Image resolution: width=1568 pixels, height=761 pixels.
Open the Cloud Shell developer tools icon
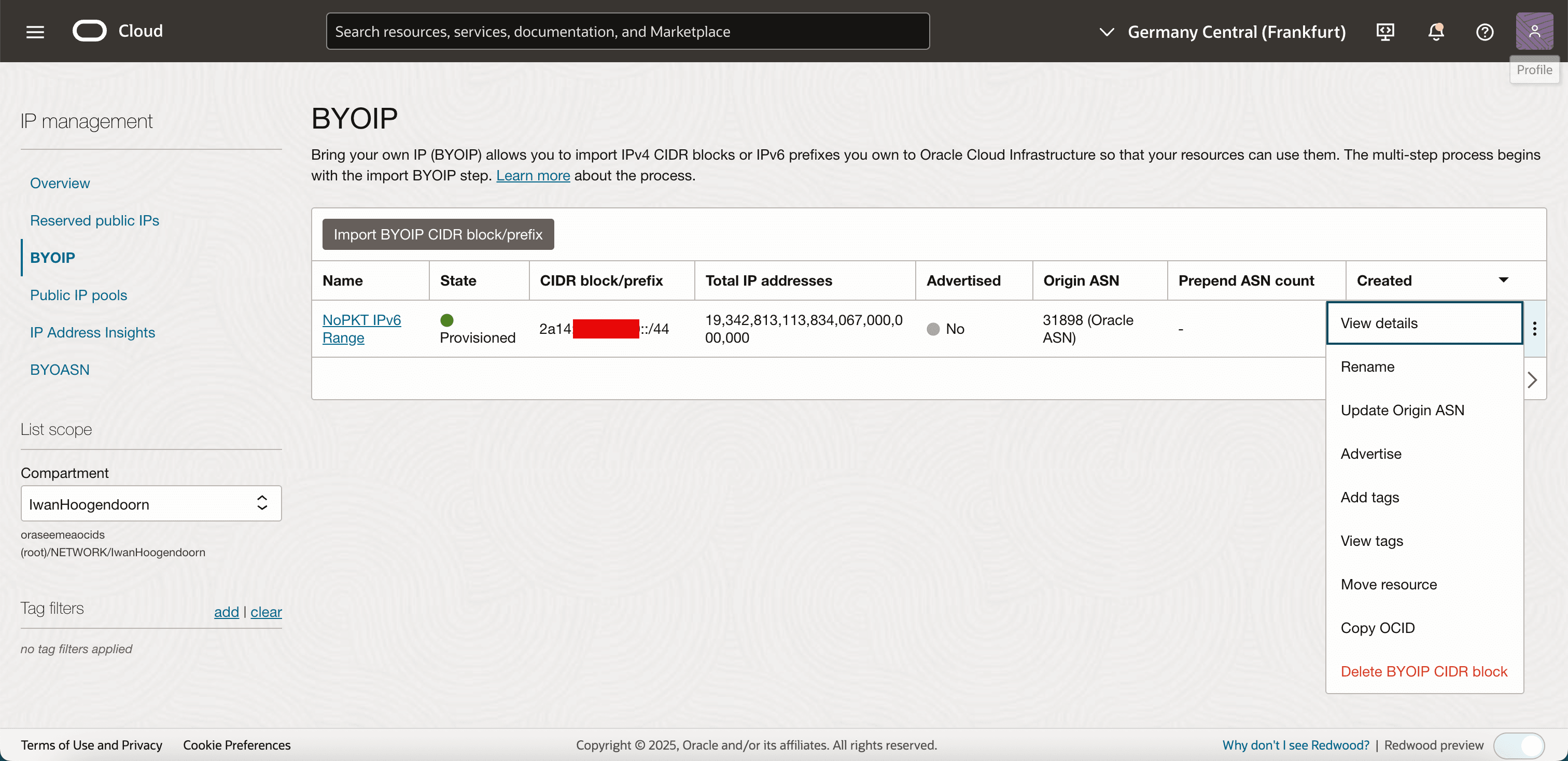point(1385,32)
